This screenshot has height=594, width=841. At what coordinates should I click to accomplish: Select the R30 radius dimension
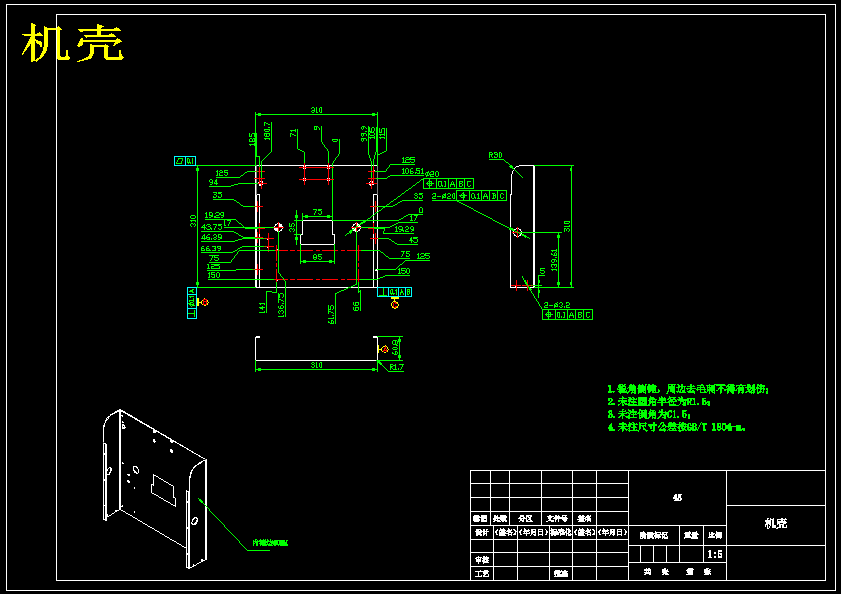pyautogui.click(x=496, y=155)
